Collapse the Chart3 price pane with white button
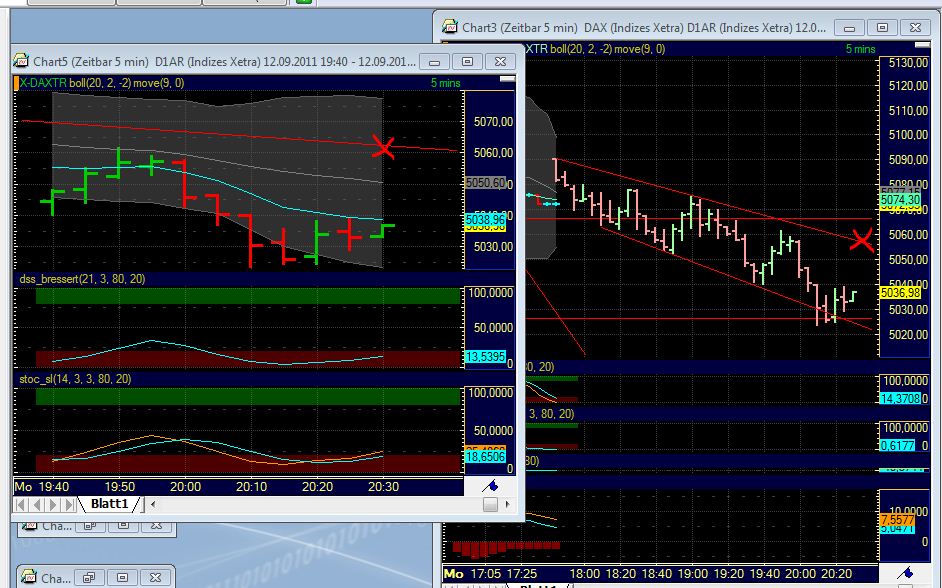This screenshot has height=588, width=942. (922, 45)
